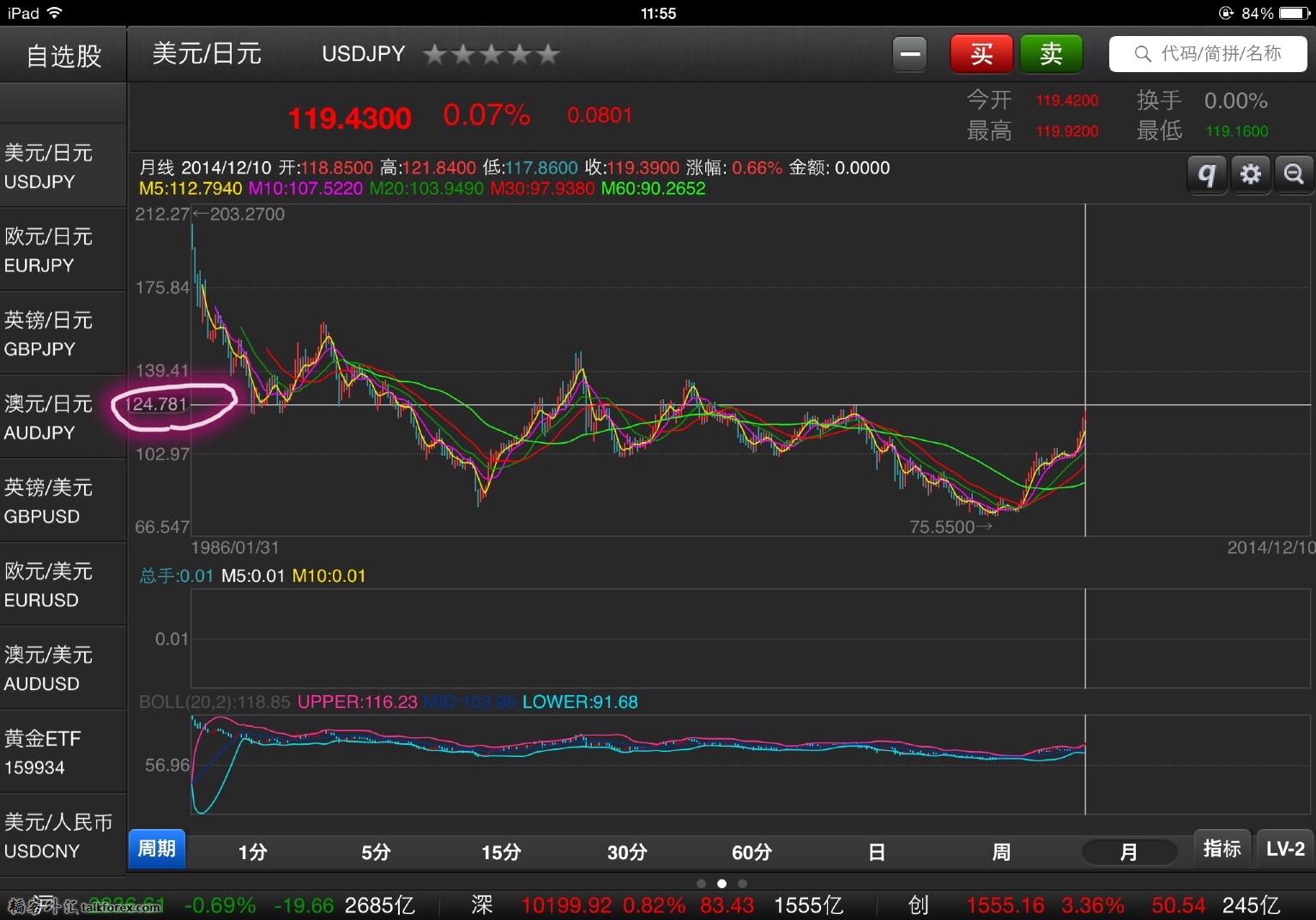
Task: Open the q quote tool icon
Action: [x=1207, y=174]
